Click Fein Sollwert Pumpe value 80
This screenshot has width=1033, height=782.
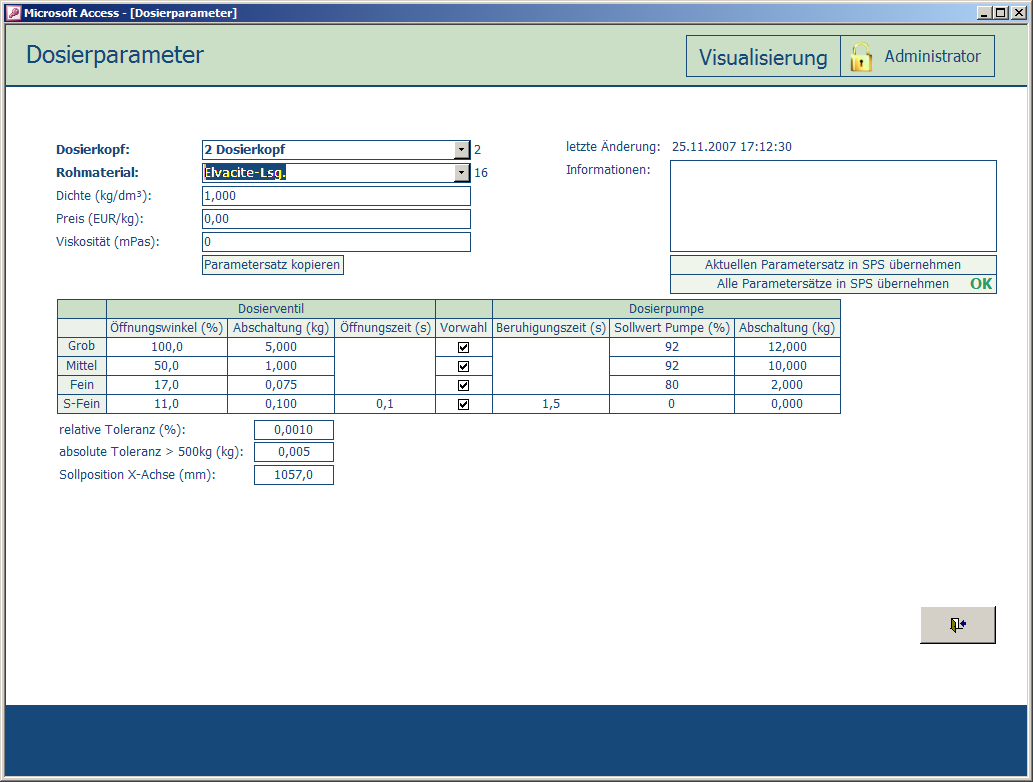point(672,385)
